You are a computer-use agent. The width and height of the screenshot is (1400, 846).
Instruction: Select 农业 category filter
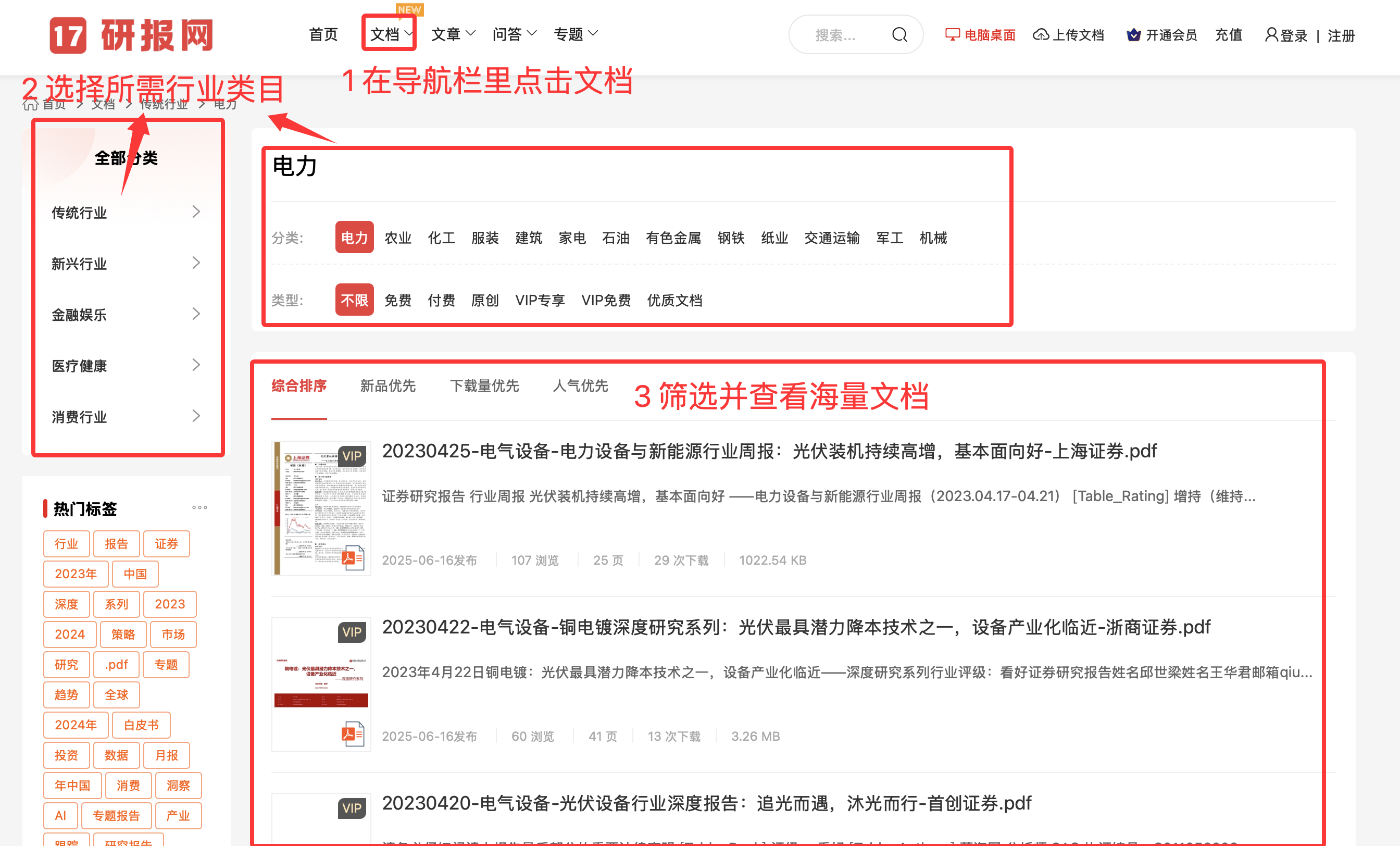[398, 238]
